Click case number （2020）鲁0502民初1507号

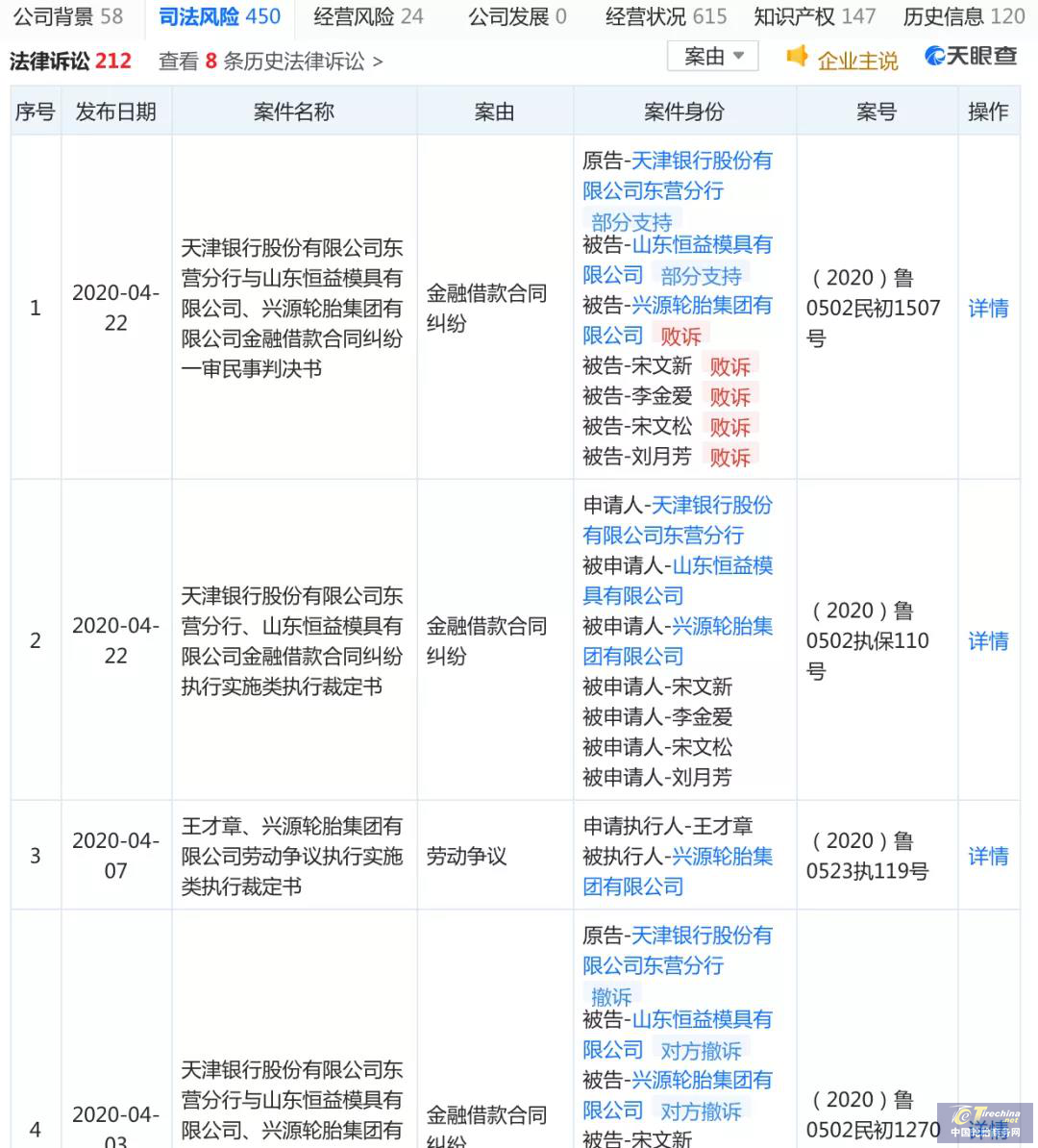click(x=874, y=309)
